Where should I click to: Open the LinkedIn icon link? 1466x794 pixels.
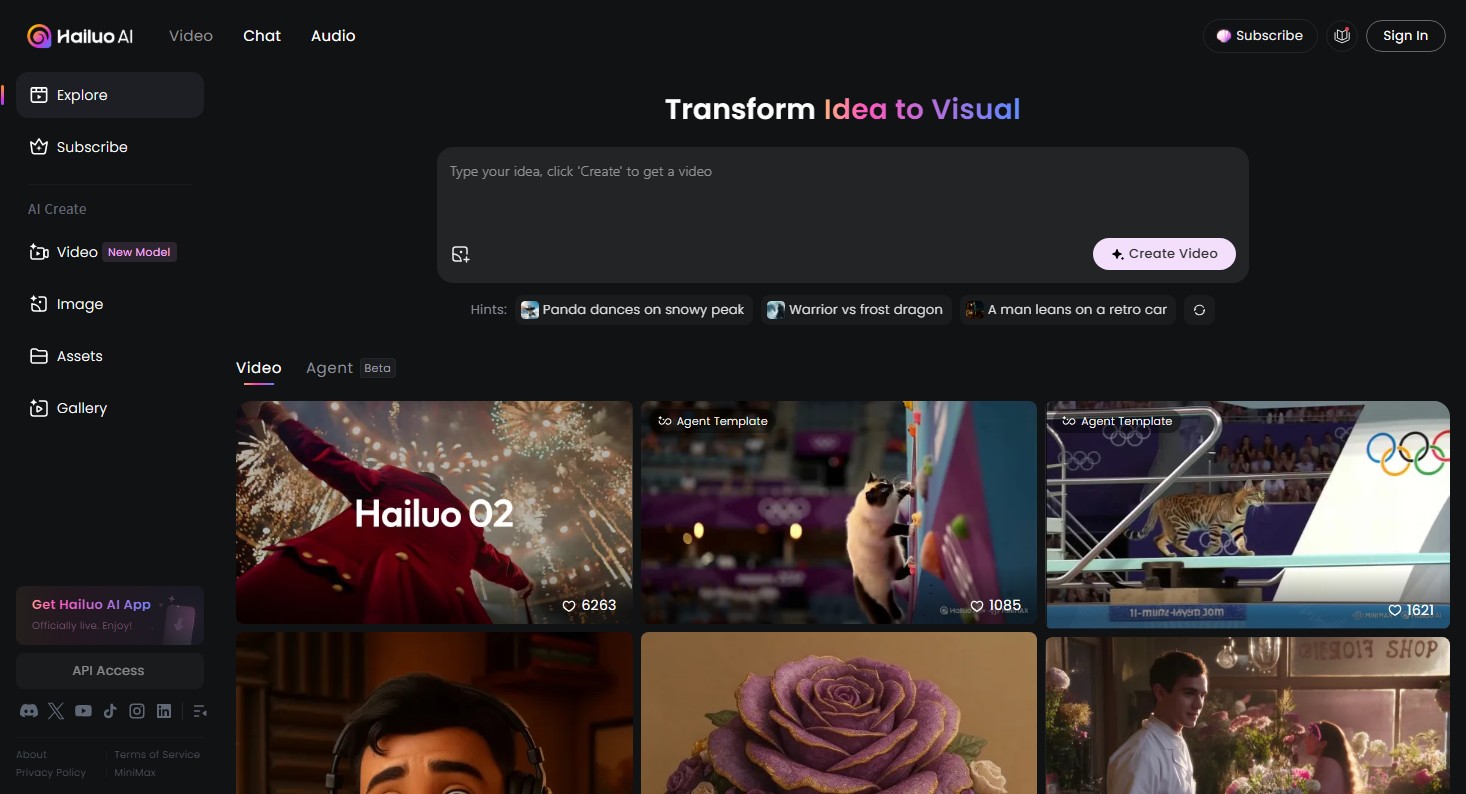[x=164, y=711]
